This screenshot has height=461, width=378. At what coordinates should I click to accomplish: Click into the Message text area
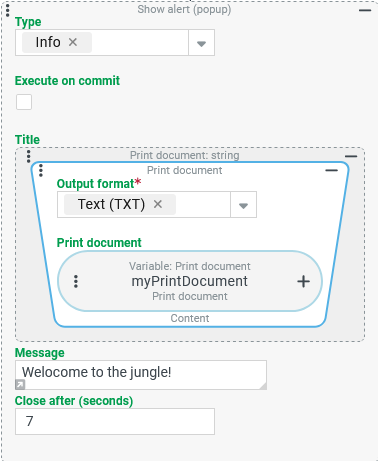coord(141,375)
